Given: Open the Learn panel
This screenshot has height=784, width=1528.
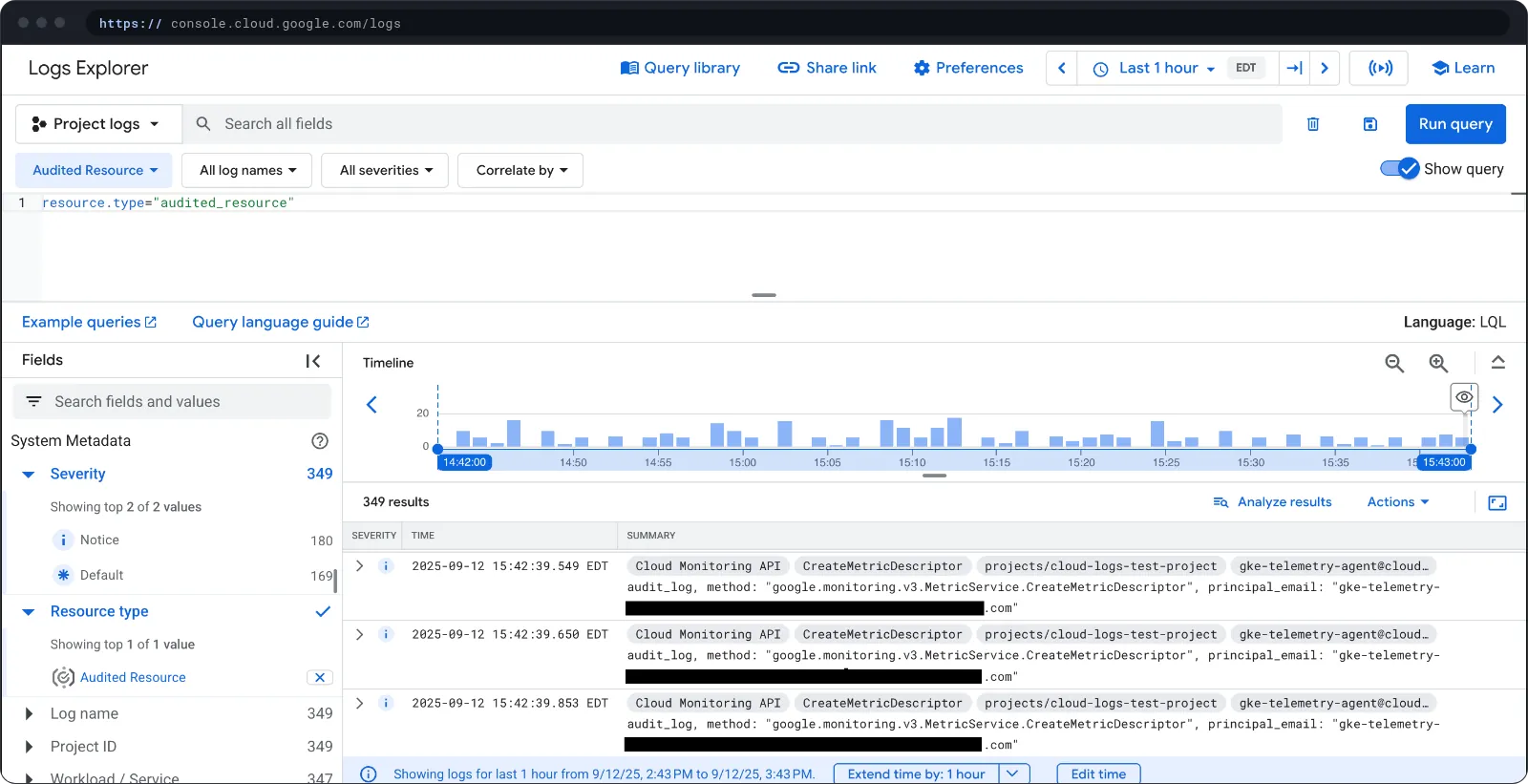Looking at the screenshot, I should (1463, 68).
